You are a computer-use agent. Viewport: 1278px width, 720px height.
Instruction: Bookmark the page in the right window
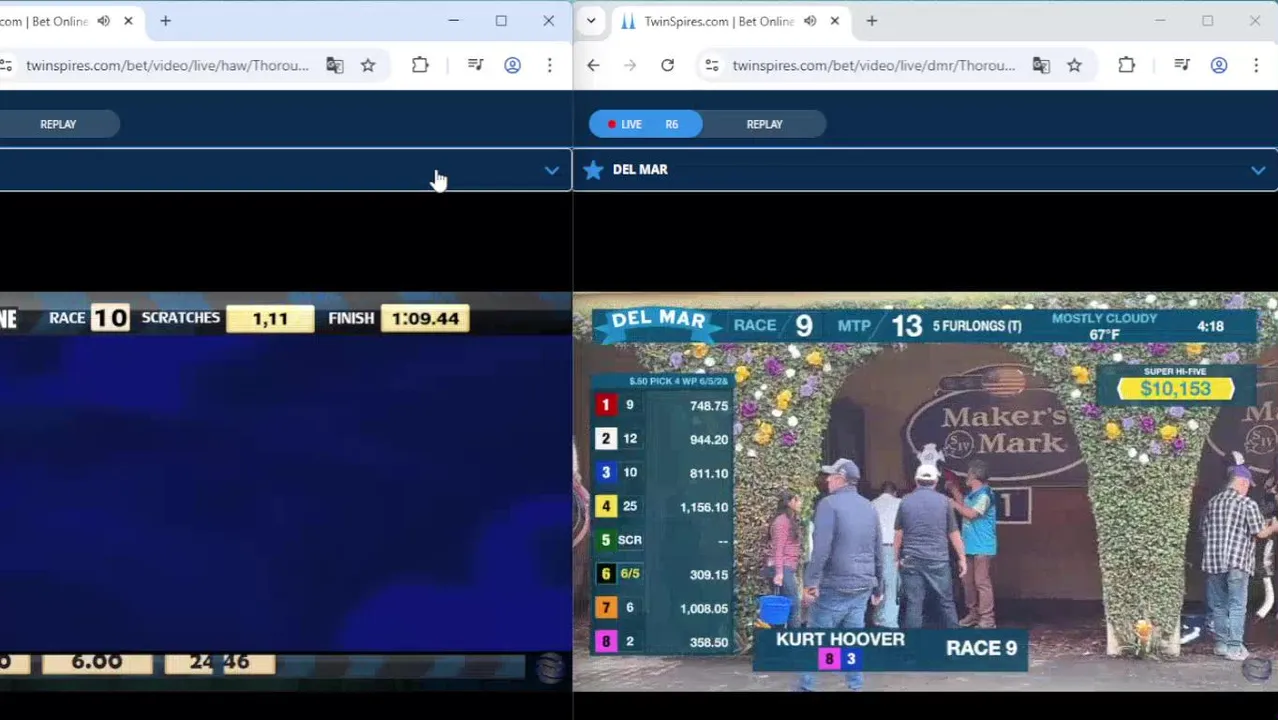point(1074,65)
